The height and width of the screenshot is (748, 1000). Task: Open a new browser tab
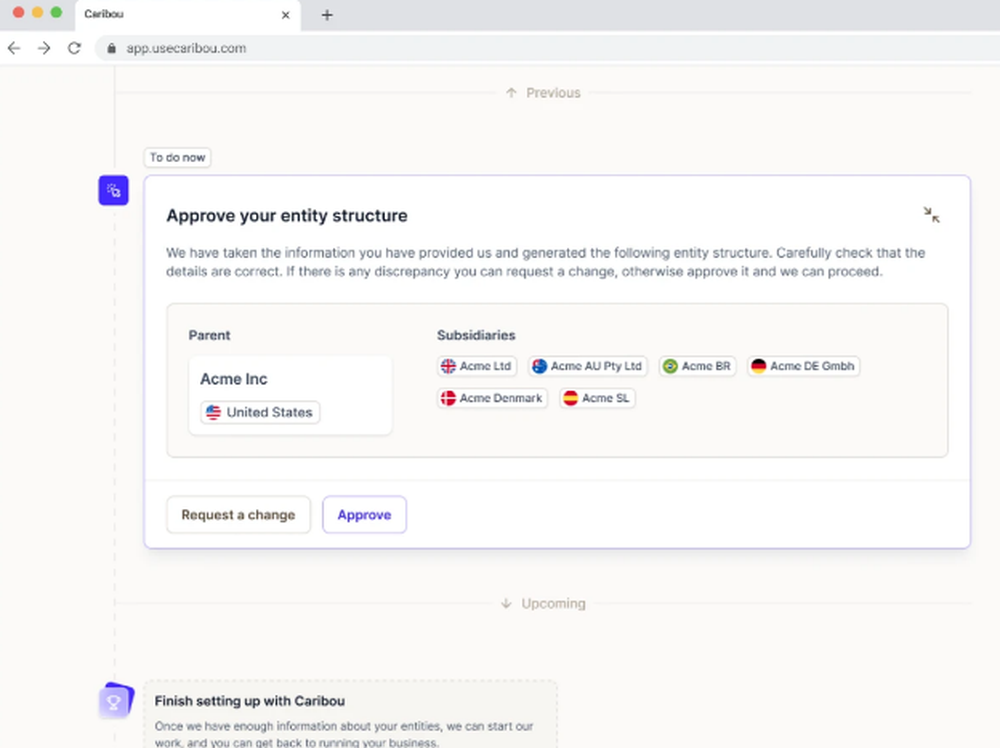(327, 15)
